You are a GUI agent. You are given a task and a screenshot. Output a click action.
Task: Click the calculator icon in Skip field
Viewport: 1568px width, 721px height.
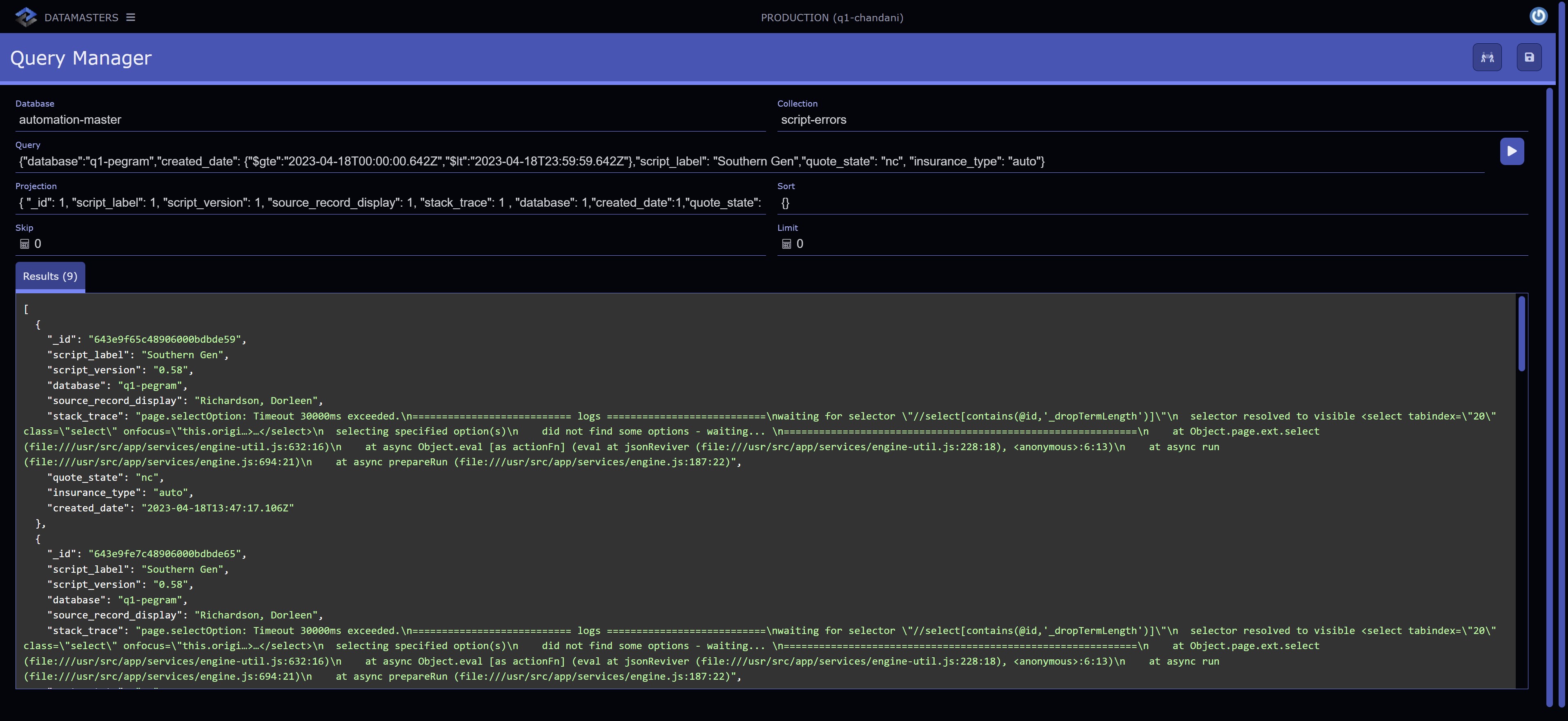pyautogui.click(x=25, y=244)
